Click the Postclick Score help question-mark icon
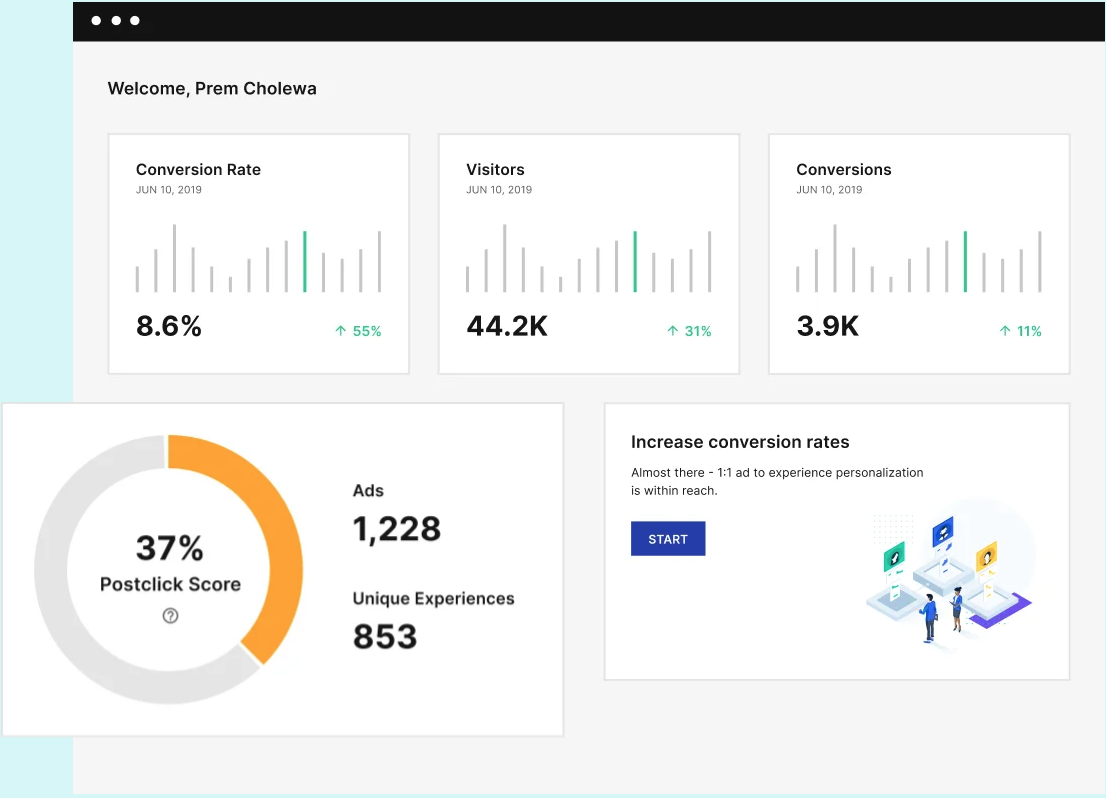The height and width of the screenshot is (798, 1106). pos(170,615)
